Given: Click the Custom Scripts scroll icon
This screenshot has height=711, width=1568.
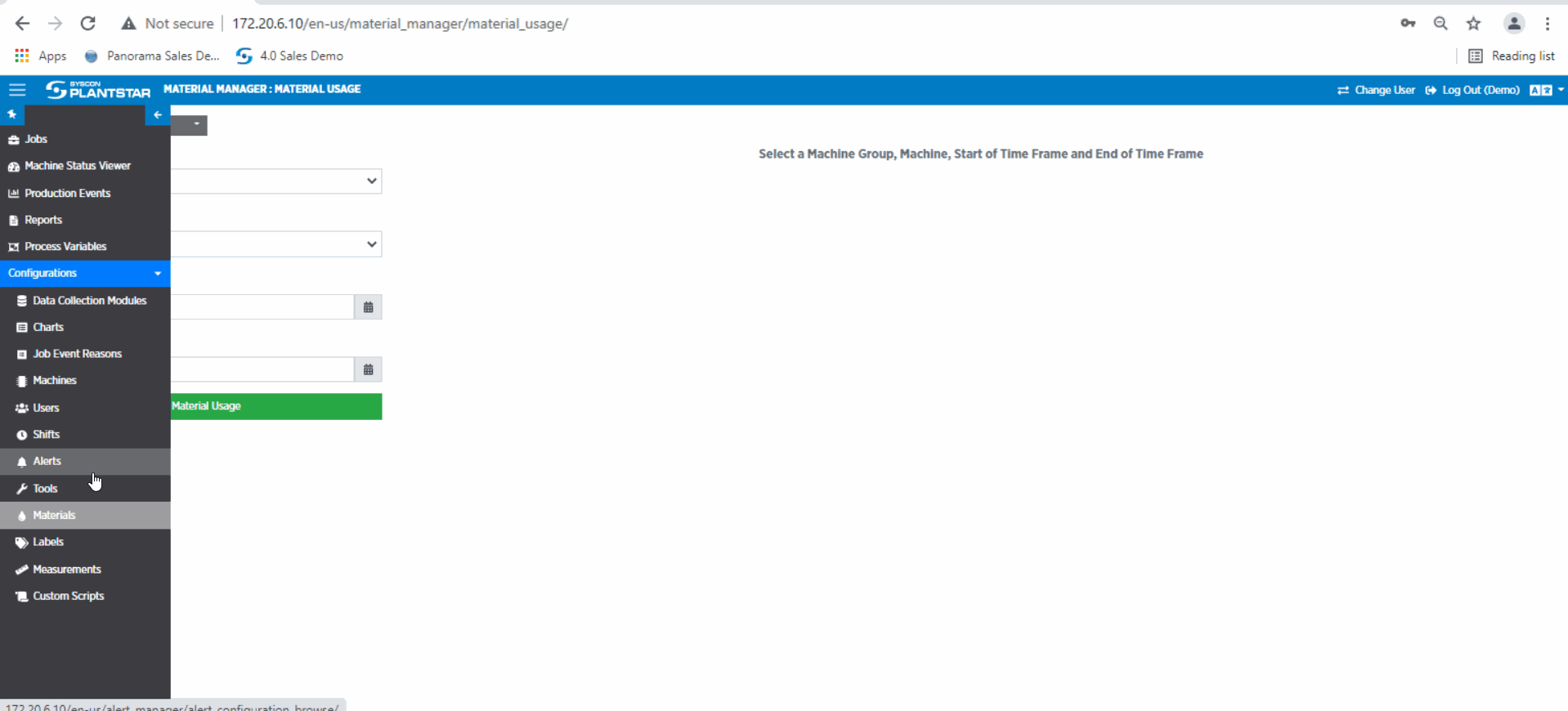Looking at the screenshot, I should [22, 597].
